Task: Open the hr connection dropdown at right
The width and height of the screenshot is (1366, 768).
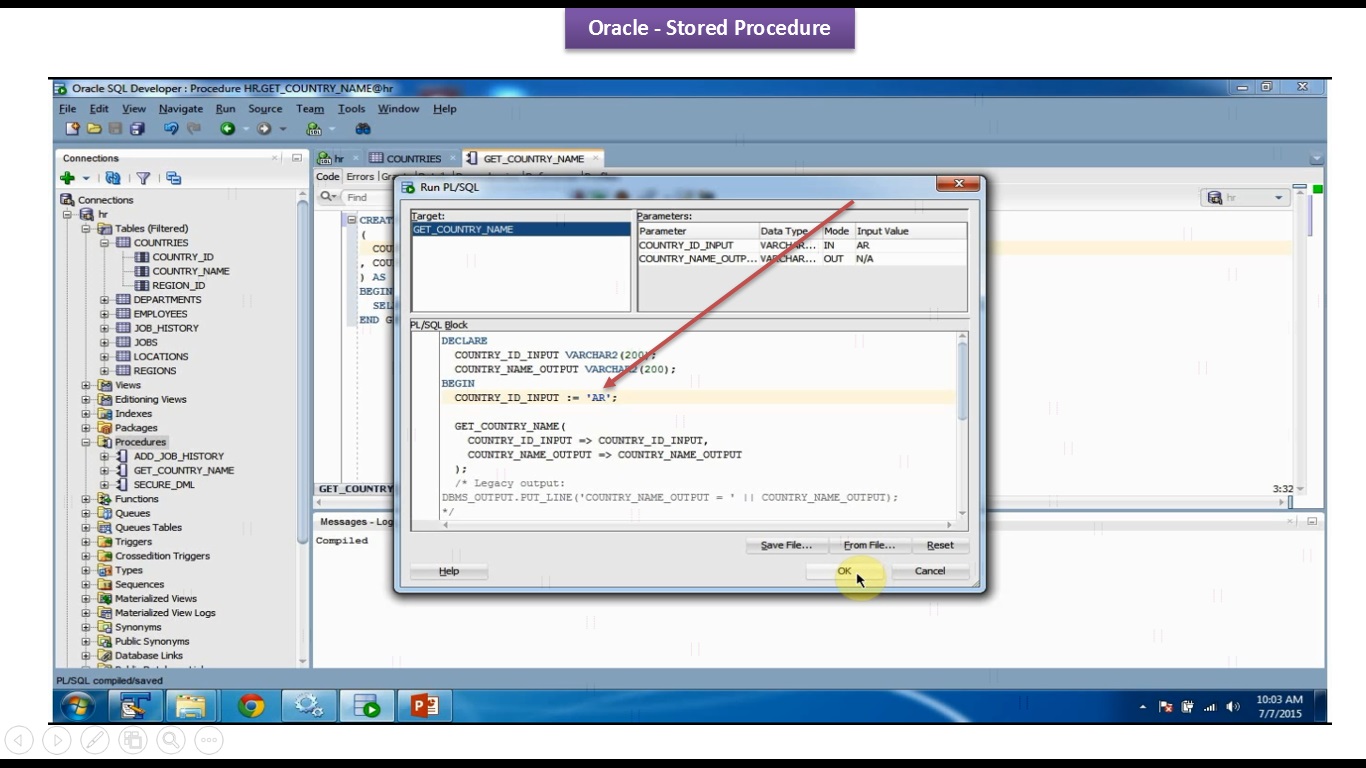Action: point(1278,198)
